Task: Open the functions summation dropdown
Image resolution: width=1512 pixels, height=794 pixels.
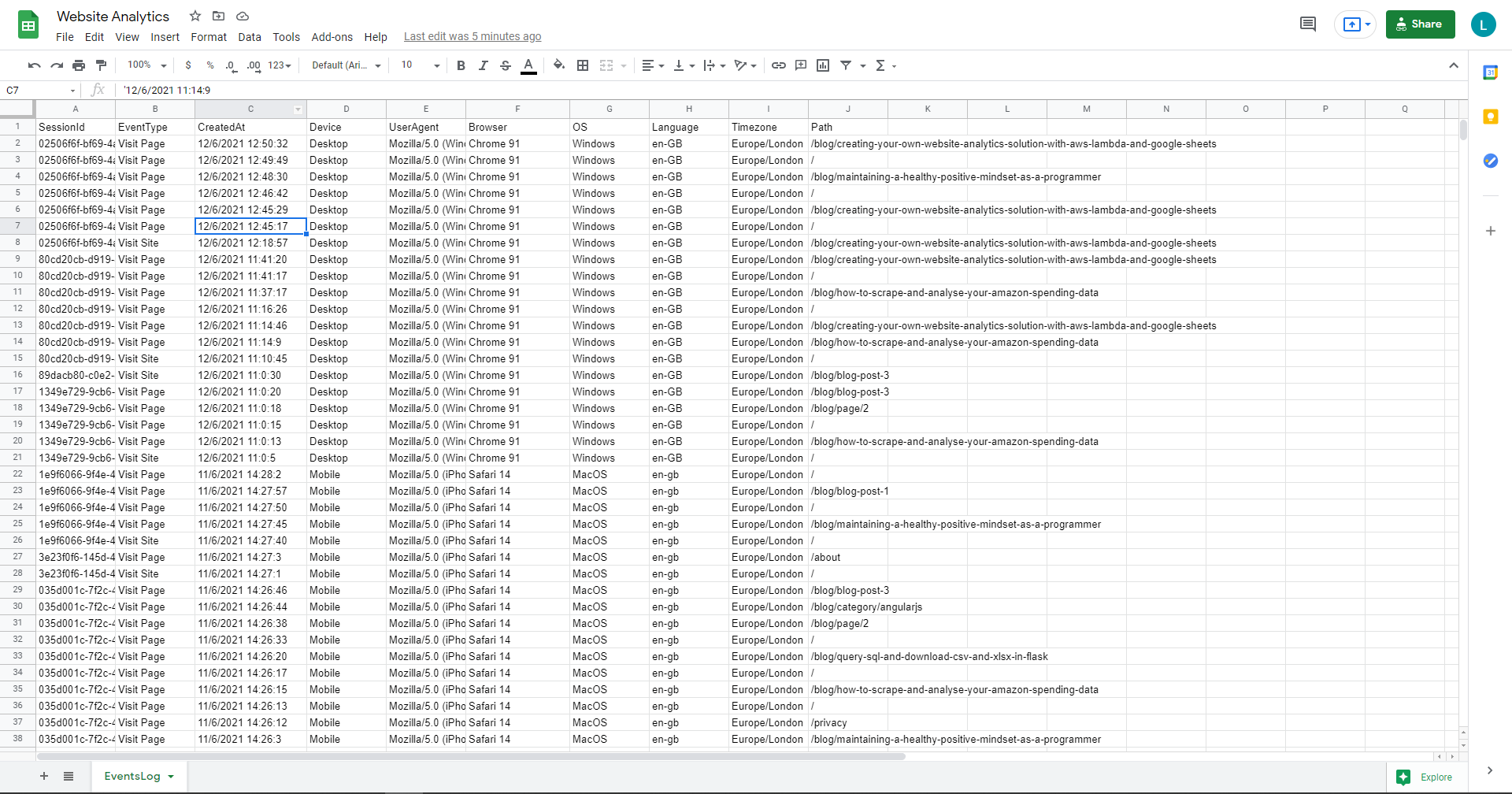Action: [884, 65]
